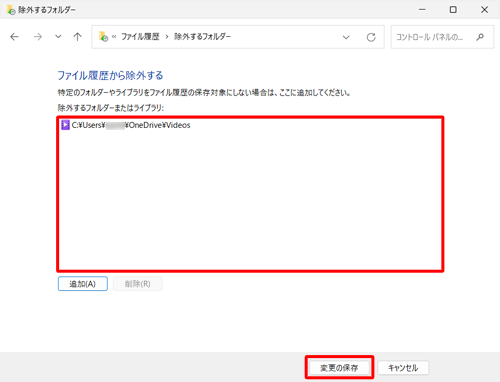This screenshot has height=382, width=500.
Task: Navigate to ファイル履歴 breadcrumb
Action: [140, 37]
